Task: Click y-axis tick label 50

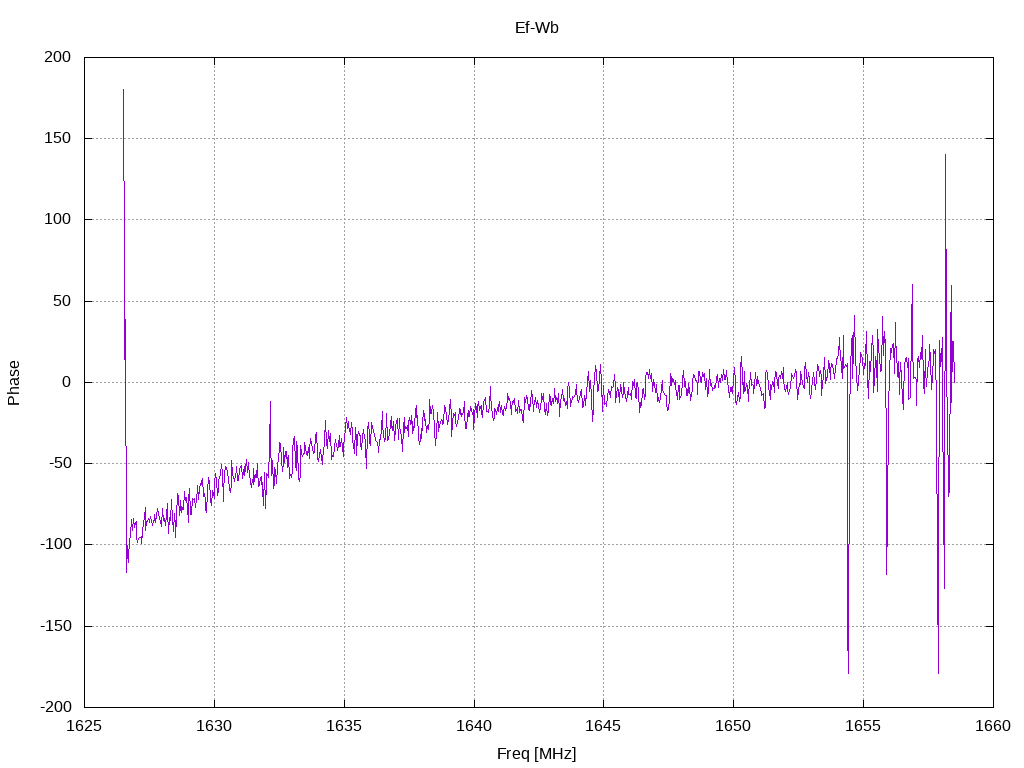Action: click(x=61, y=301)
